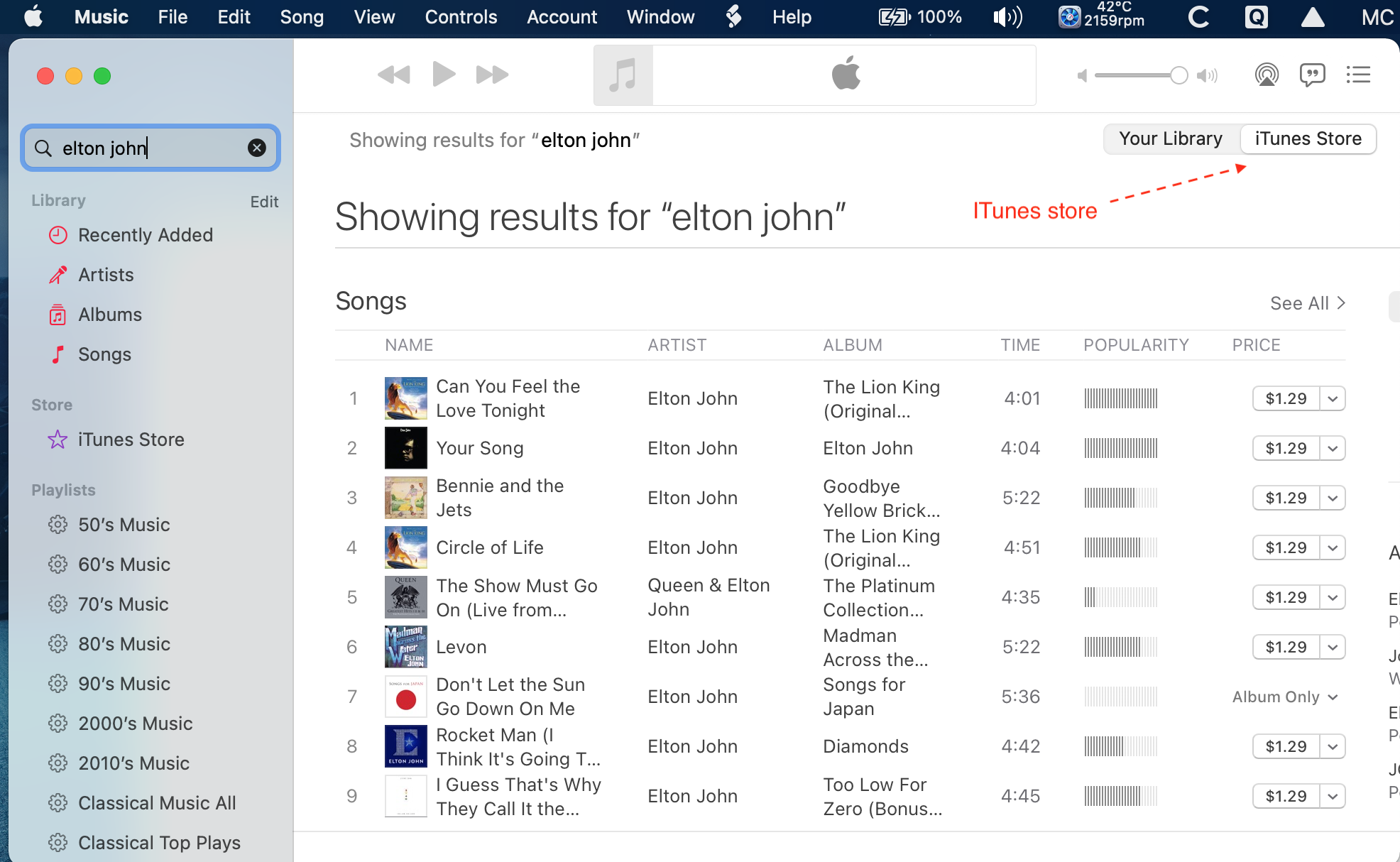Open the 70's Music smart playlist
The width and height of the screenshot is (1400, 862).
pyautogui.click(x=124, y=604)
